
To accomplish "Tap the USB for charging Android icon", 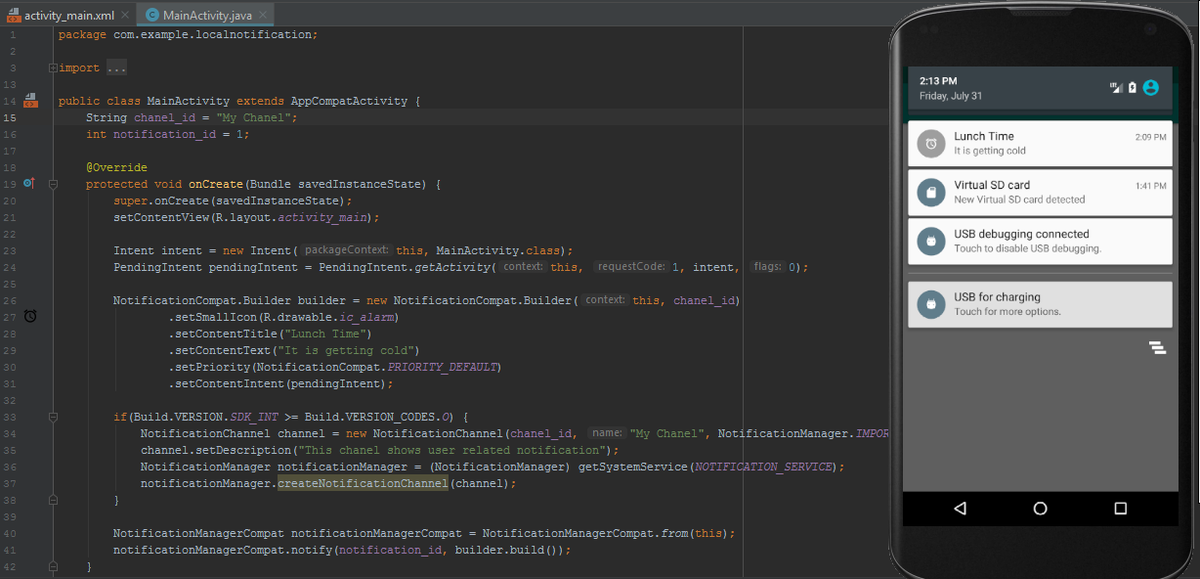I will pos(931,304).
